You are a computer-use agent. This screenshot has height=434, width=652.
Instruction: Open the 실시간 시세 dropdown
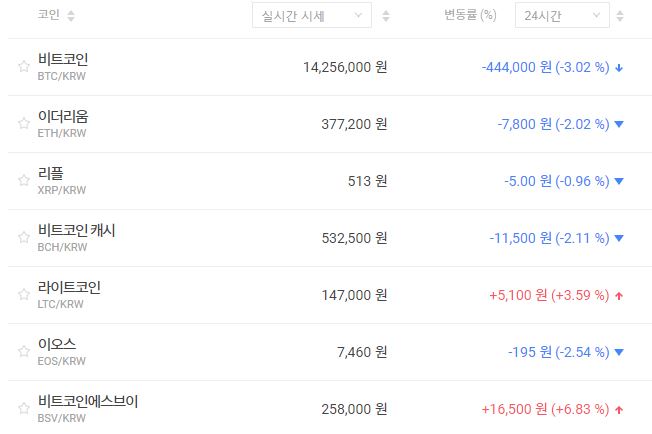click(311, 15)
